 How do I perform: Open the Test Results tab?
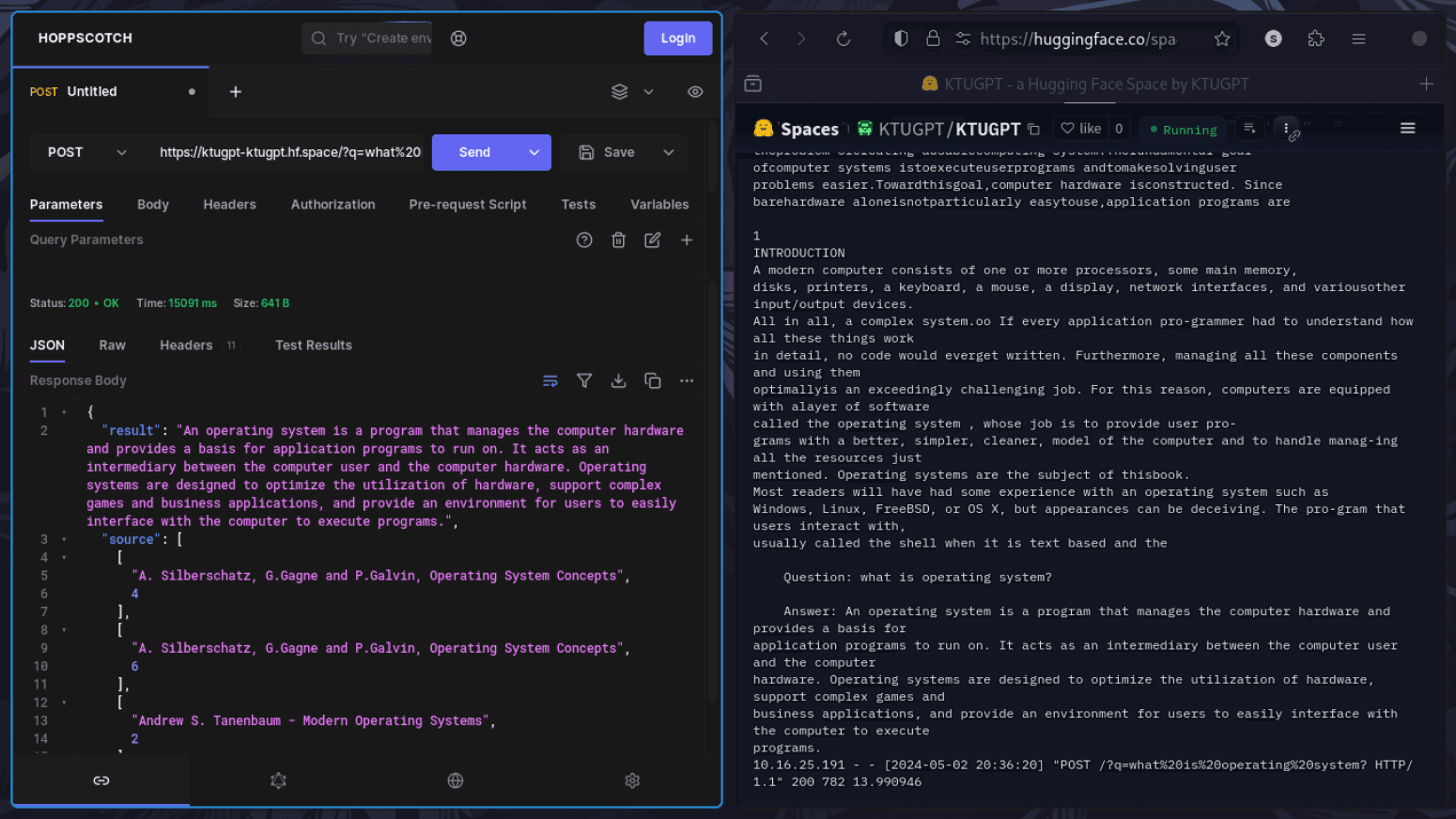pyautogui.click(x=314, y=346)
